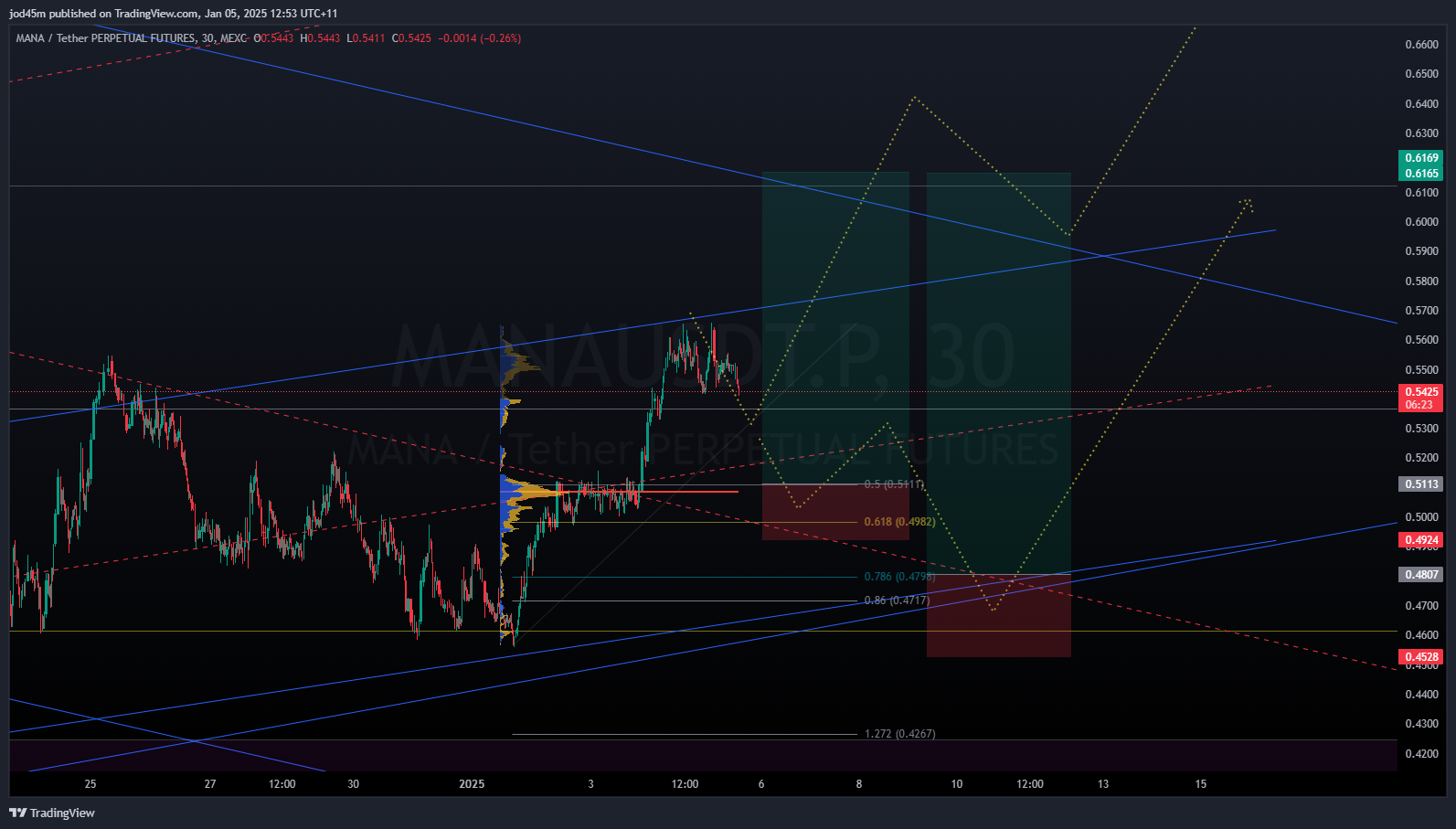Click the green 0.6169 price tag
Image resolution: width=1456 pixels, height=829 pixels.
pos(1421,158)
